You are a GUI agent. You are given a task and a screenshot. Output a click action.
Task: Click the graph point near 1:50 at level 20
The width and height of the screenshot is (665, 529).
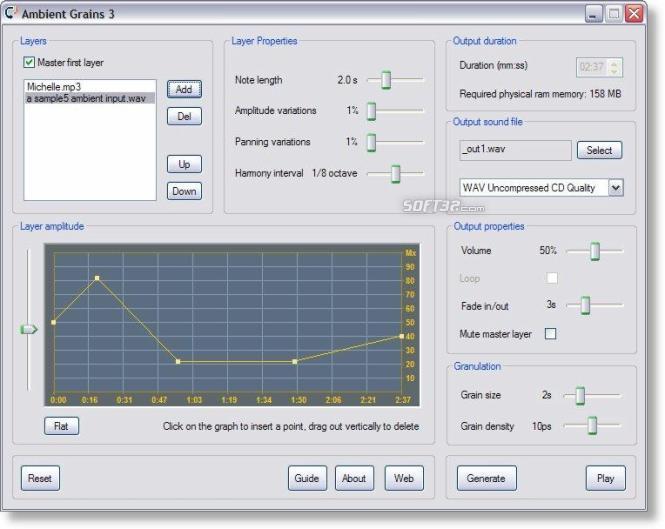295,362
